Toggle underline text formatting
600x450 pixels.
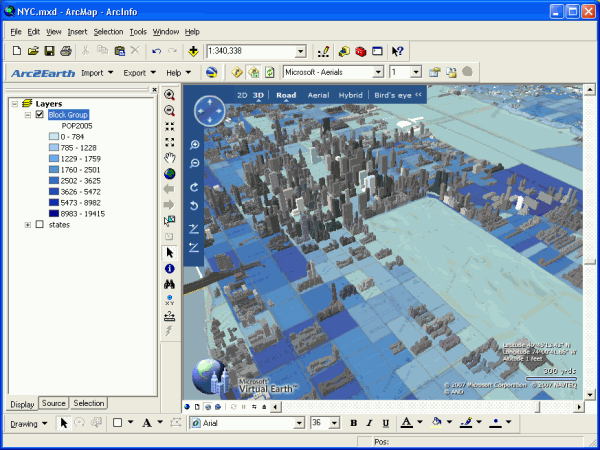(386, 423)
